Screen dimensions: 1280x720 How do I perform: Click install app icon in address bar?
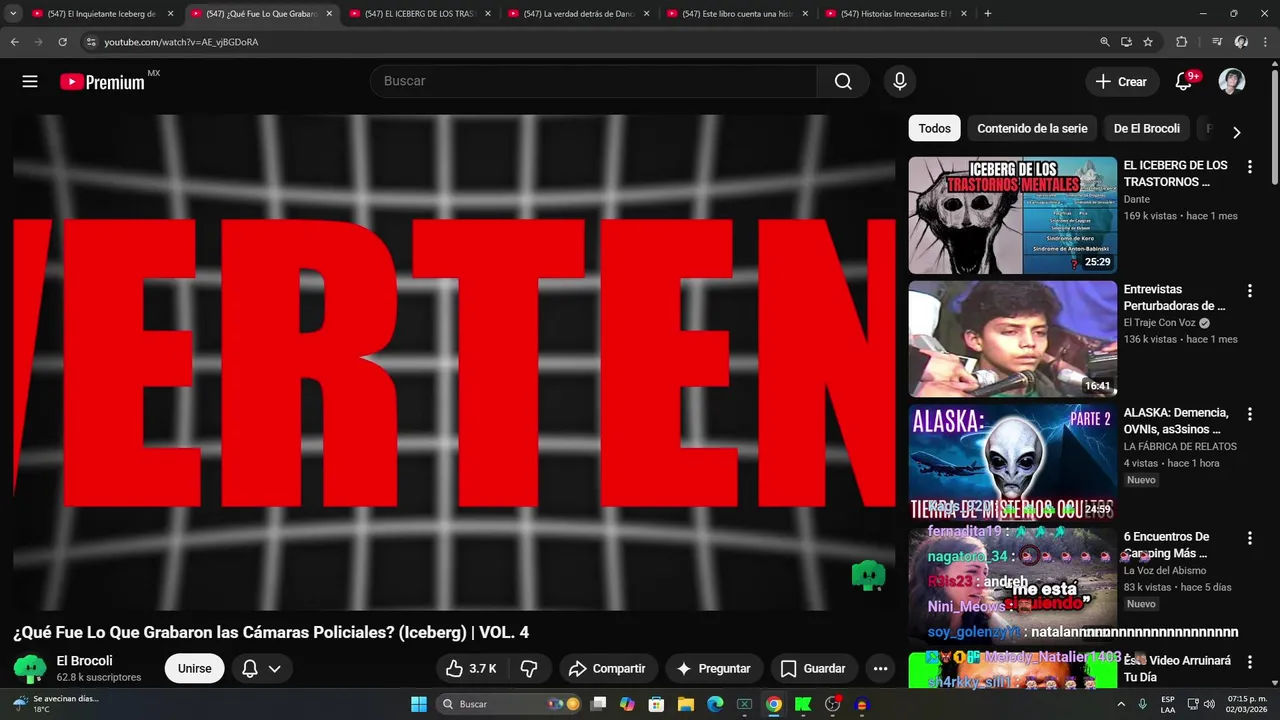click(x=1126, y=42)
